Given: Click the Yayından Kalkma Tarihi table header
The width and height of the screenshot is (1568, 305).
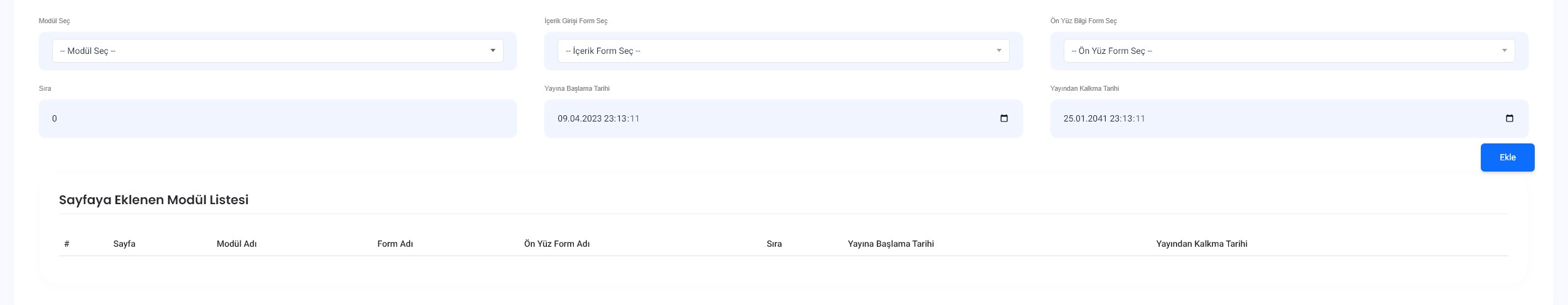Looking at the screenshot, I should point(1201,244).
